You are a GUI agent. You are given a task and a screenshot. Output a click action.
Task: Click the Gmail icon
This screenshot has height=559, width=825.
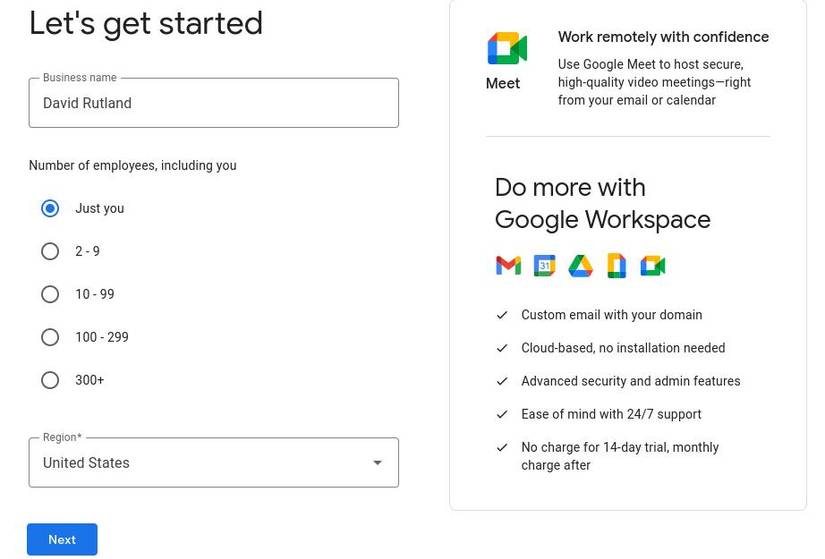pos(508,265)
